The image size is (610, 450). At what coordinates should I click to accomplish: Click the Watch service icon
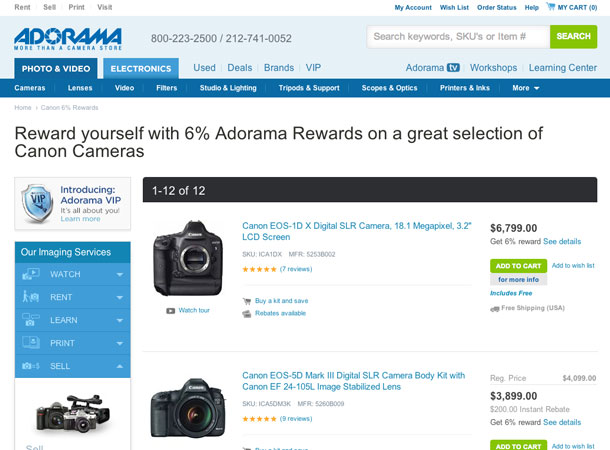31,274
